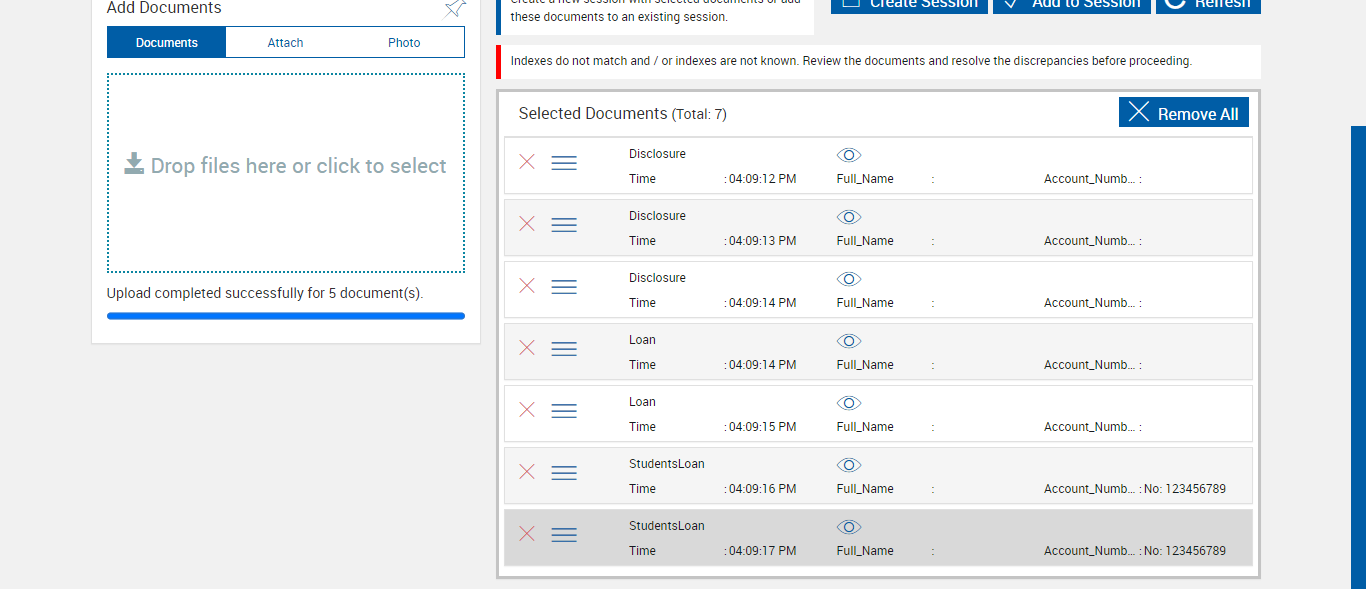Click the drop files upload area
The image size is (1366, 589).
286,172
